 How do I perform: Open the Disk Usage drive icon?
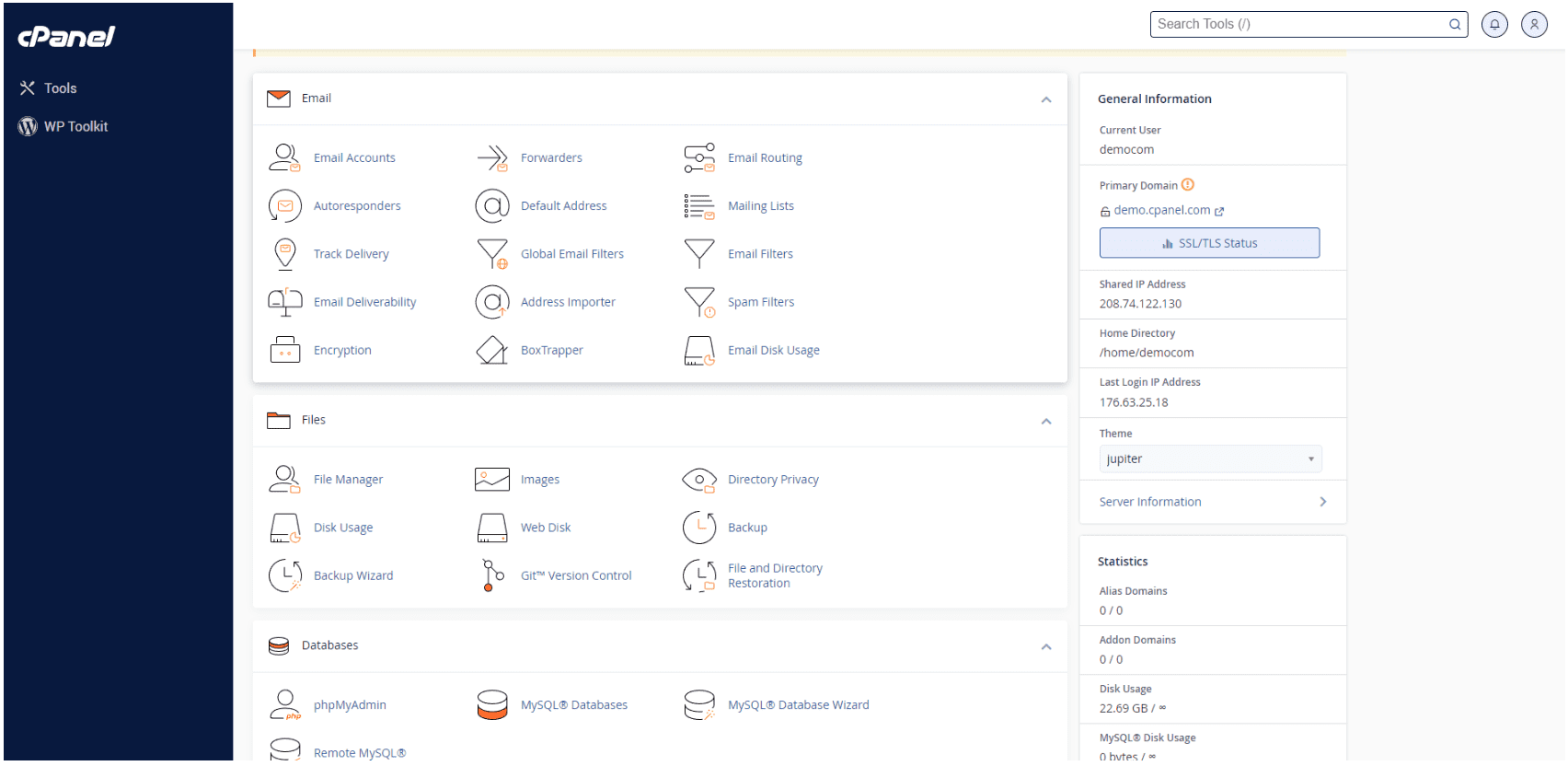[284, 528]
